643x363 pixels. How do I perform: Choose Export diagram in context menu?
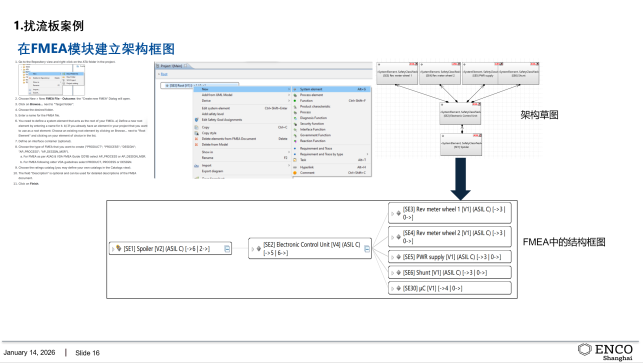point(242,171)
